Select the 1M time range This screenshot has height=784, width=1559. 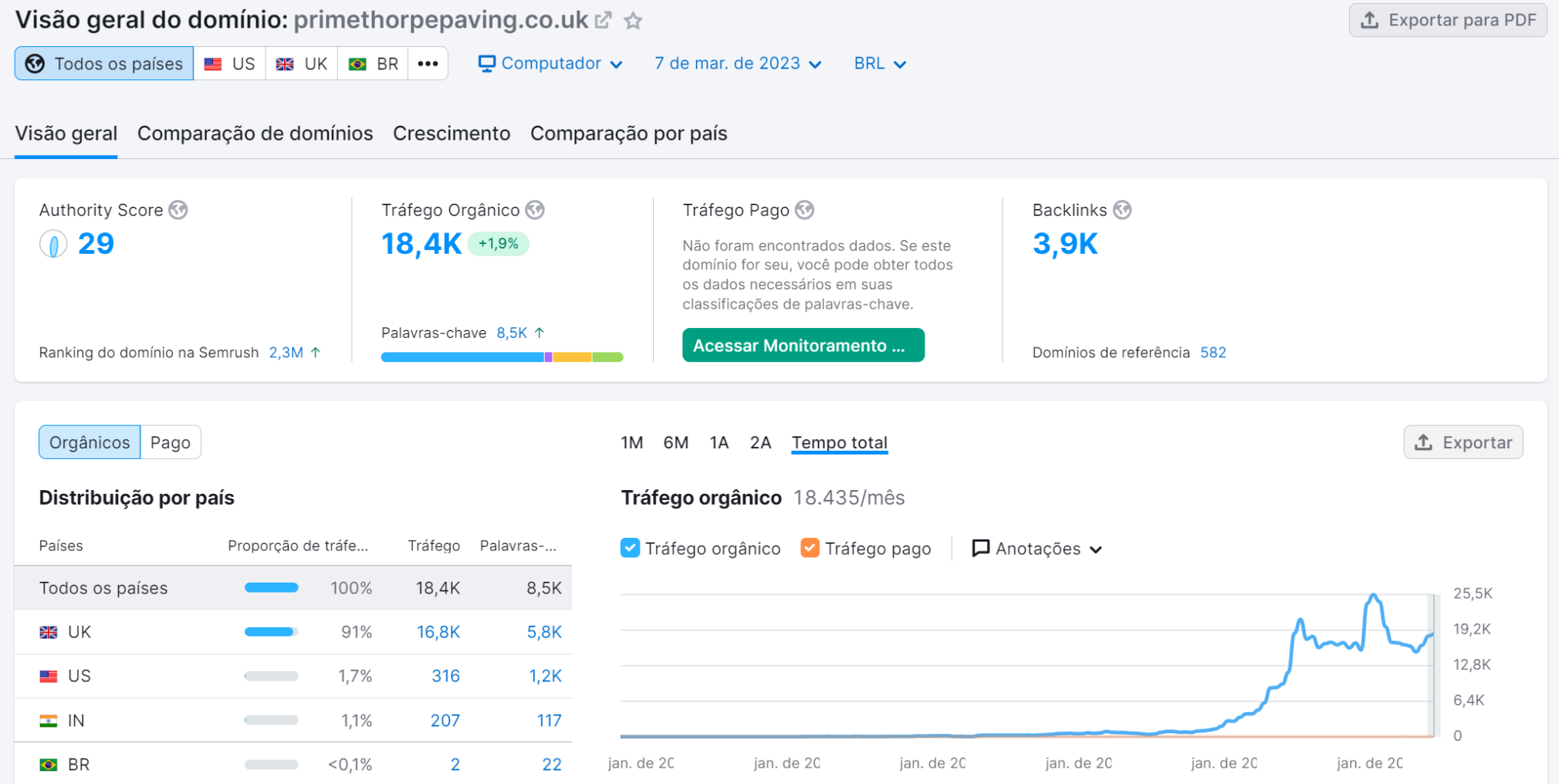click(632, 442)
